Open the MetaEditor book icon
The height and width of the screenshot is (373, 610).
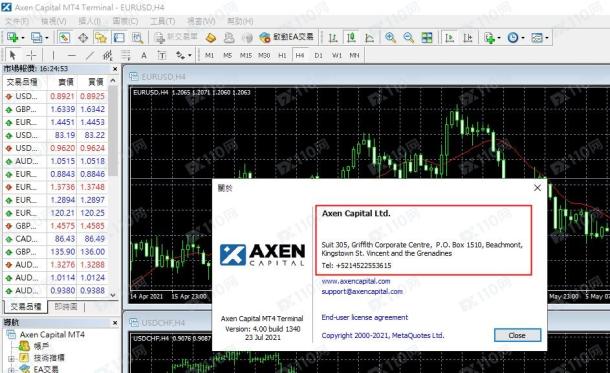click(211, 38)
